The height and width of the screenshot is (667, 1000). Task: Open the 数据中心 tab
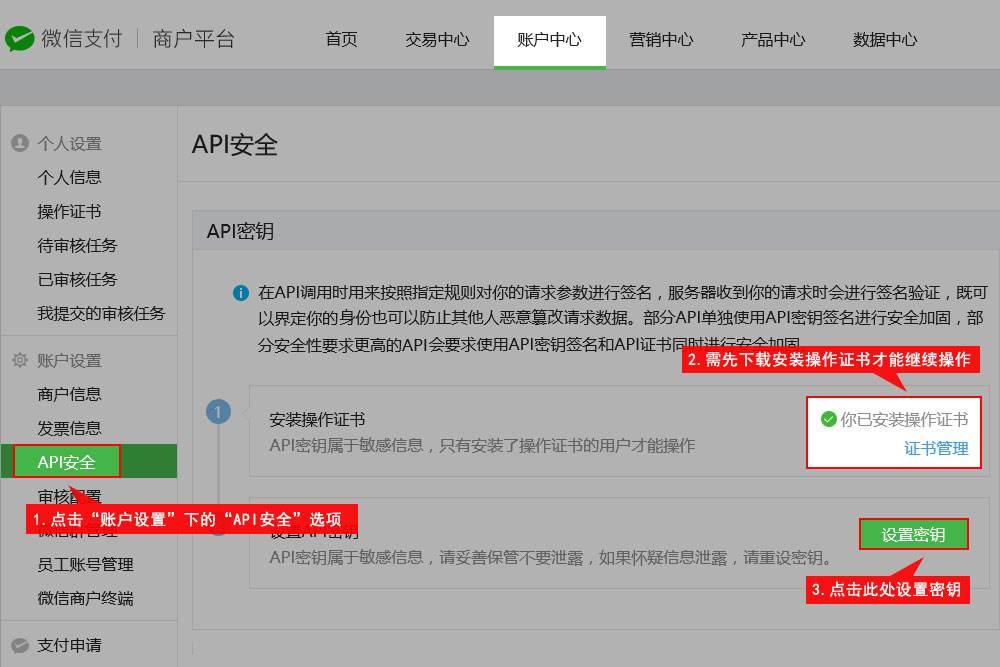[884, 40]
